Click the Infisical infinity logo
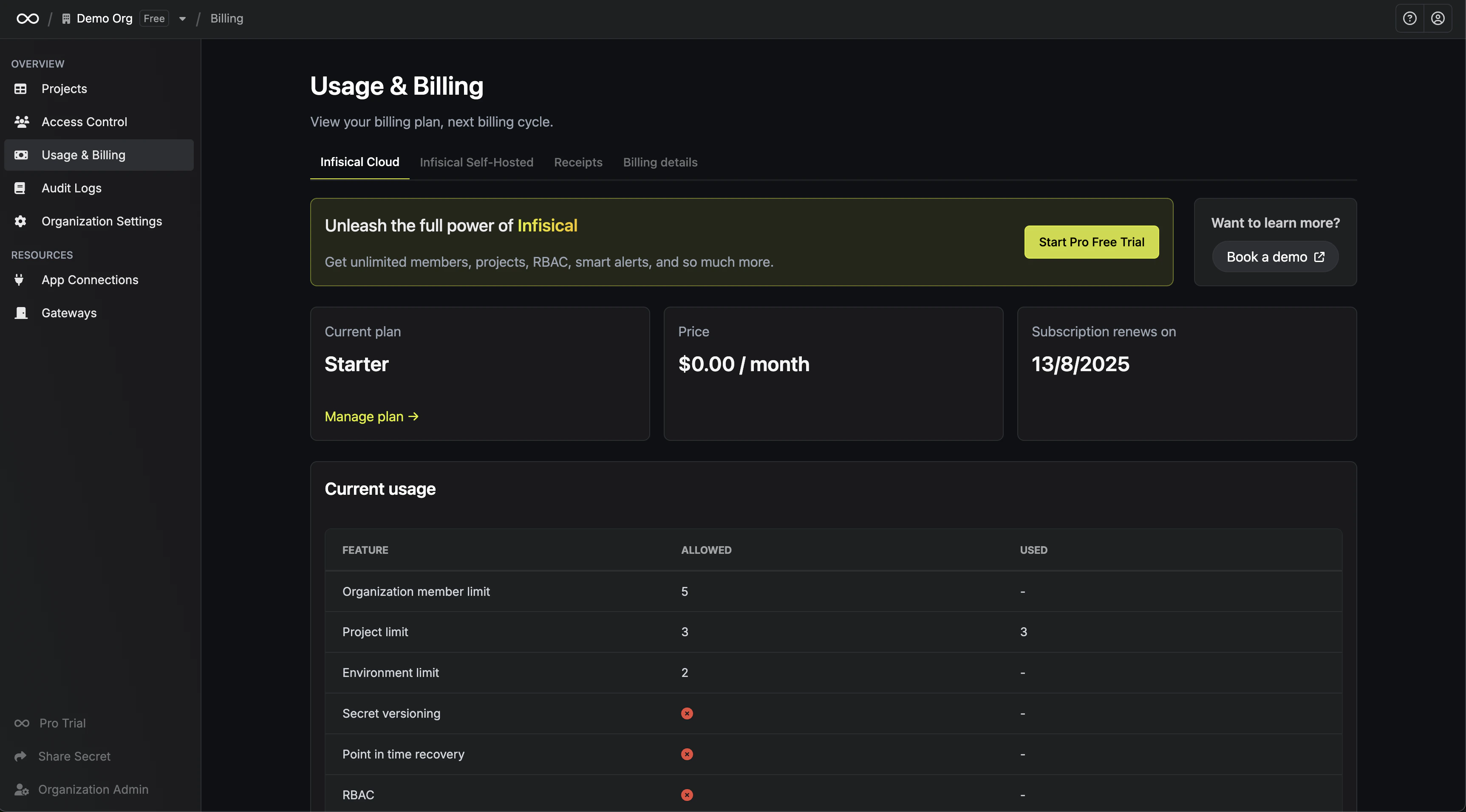The image size is (1466, 812). [x=27, y=19]
